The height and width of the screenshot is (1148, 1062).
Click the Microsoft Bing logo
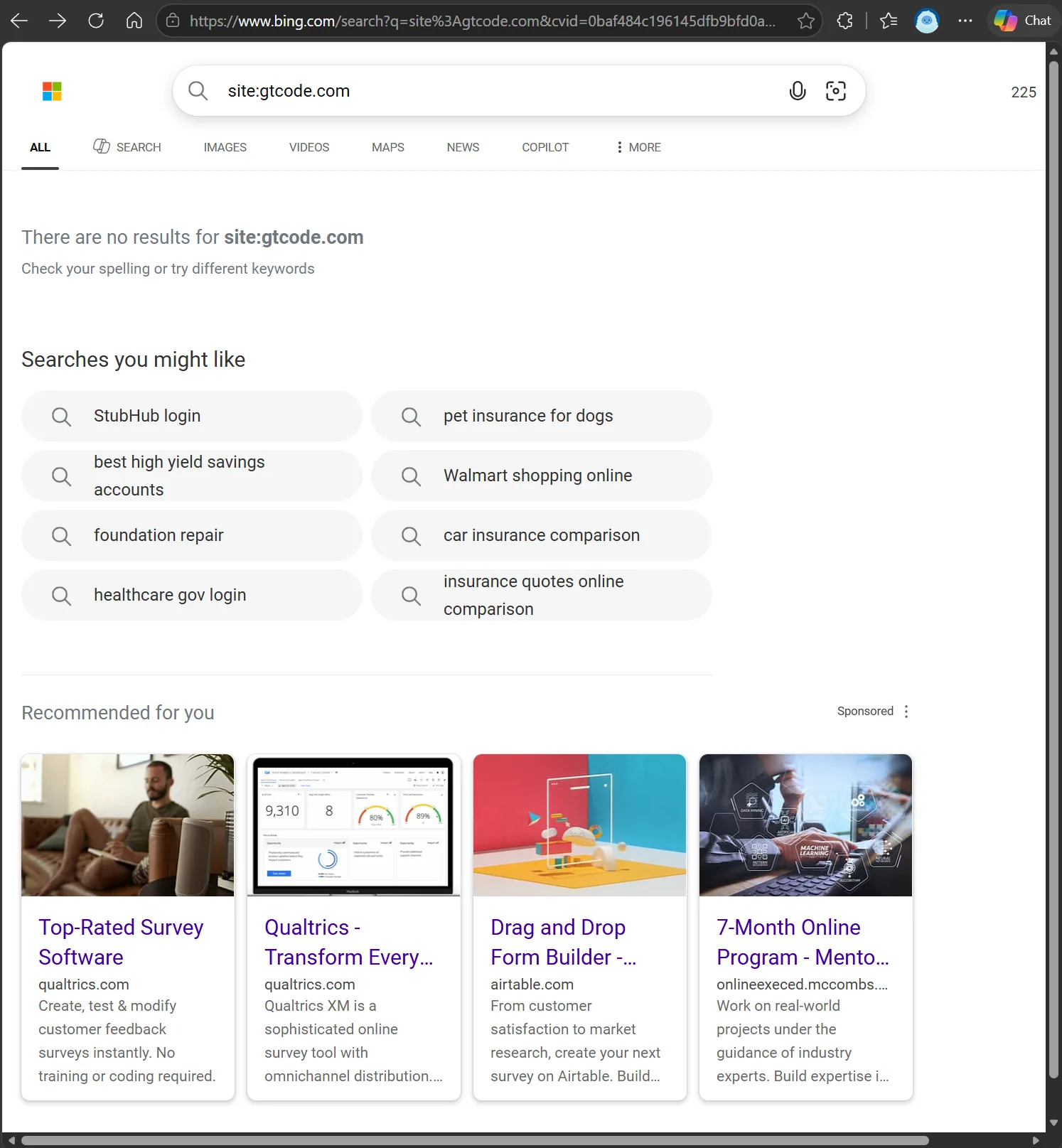(x=52, y=91)
